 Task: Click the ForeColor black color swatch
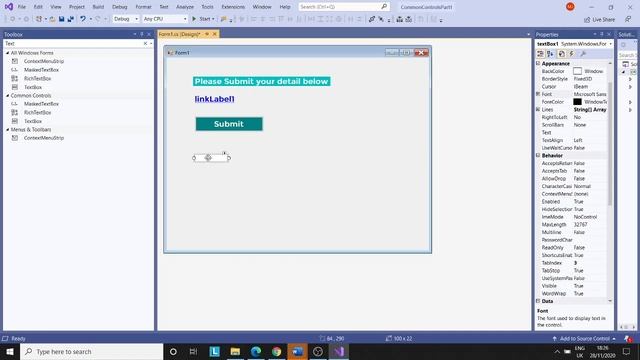click(x=577, y=102)
